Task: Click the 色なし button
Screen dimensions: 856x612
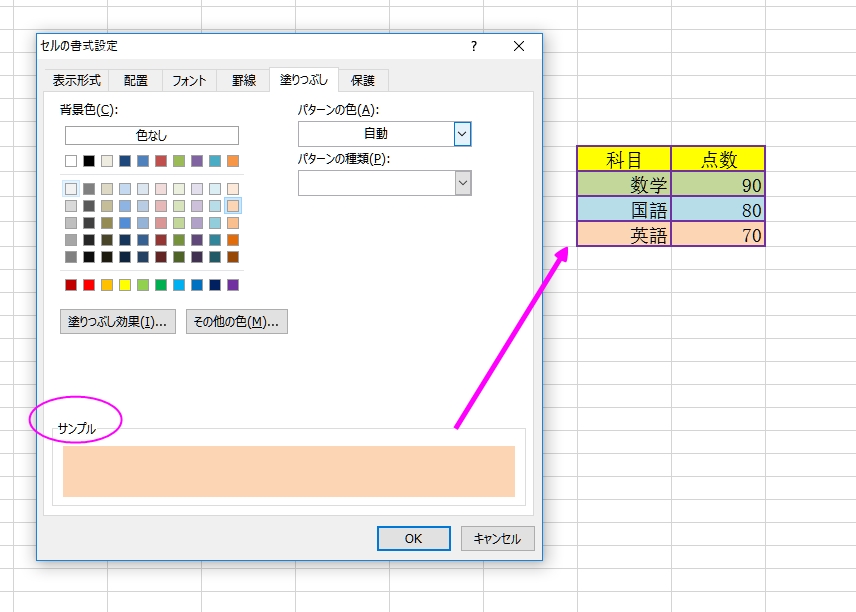Action: click(x=152, y=135)
